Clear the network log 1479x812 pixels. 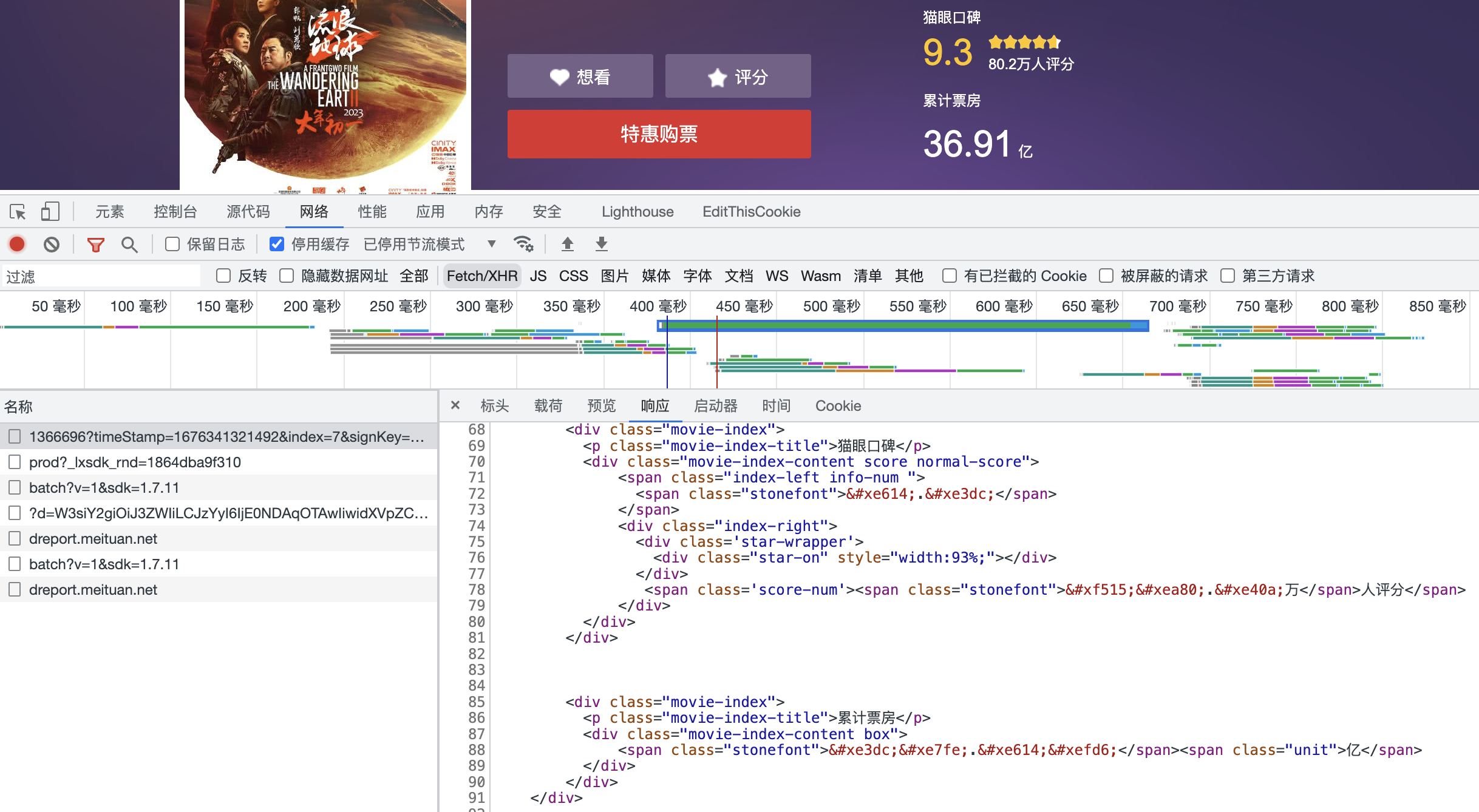52,244
